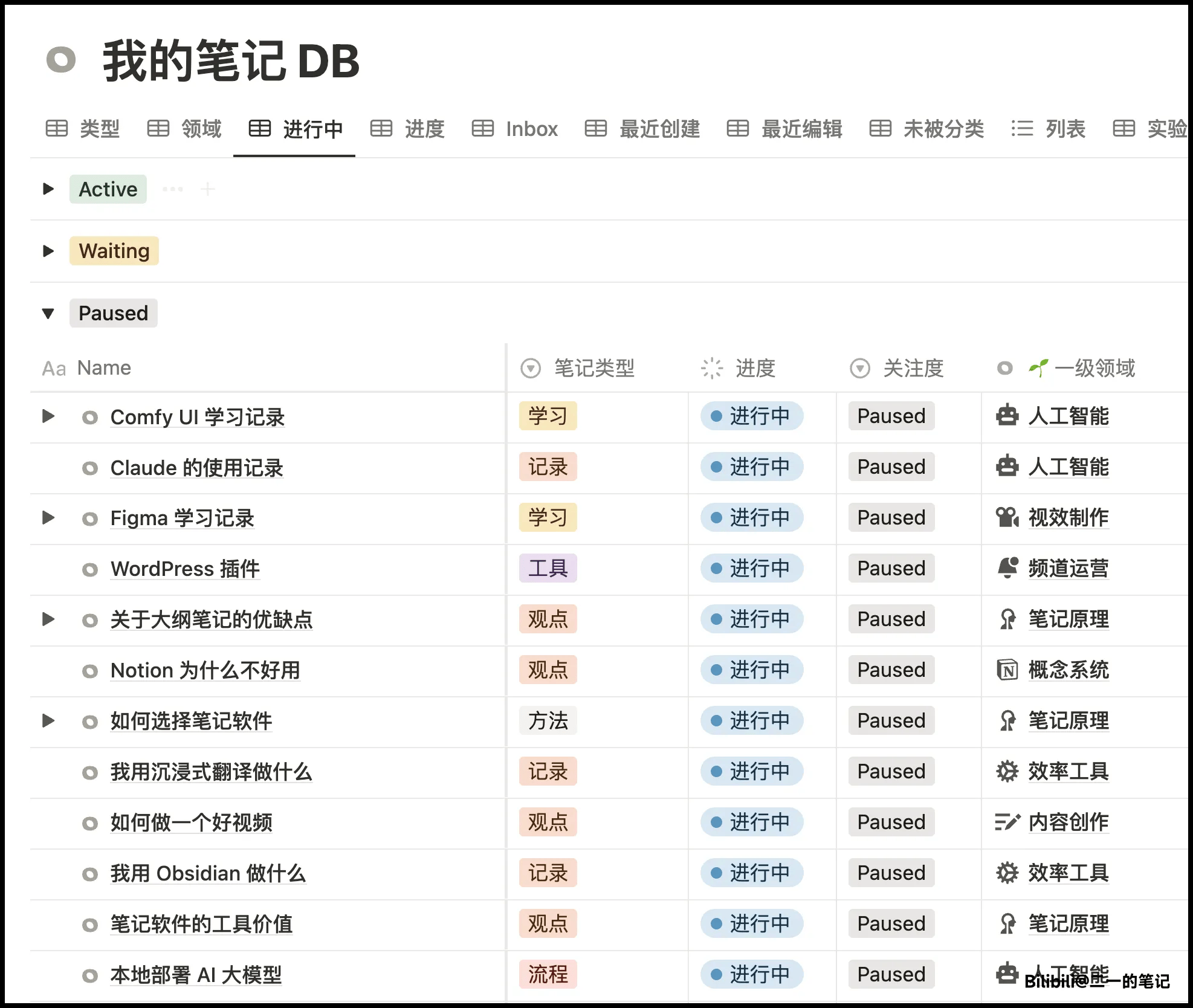
Task: Open the Inbox view tab
Action: click(514, 129)
